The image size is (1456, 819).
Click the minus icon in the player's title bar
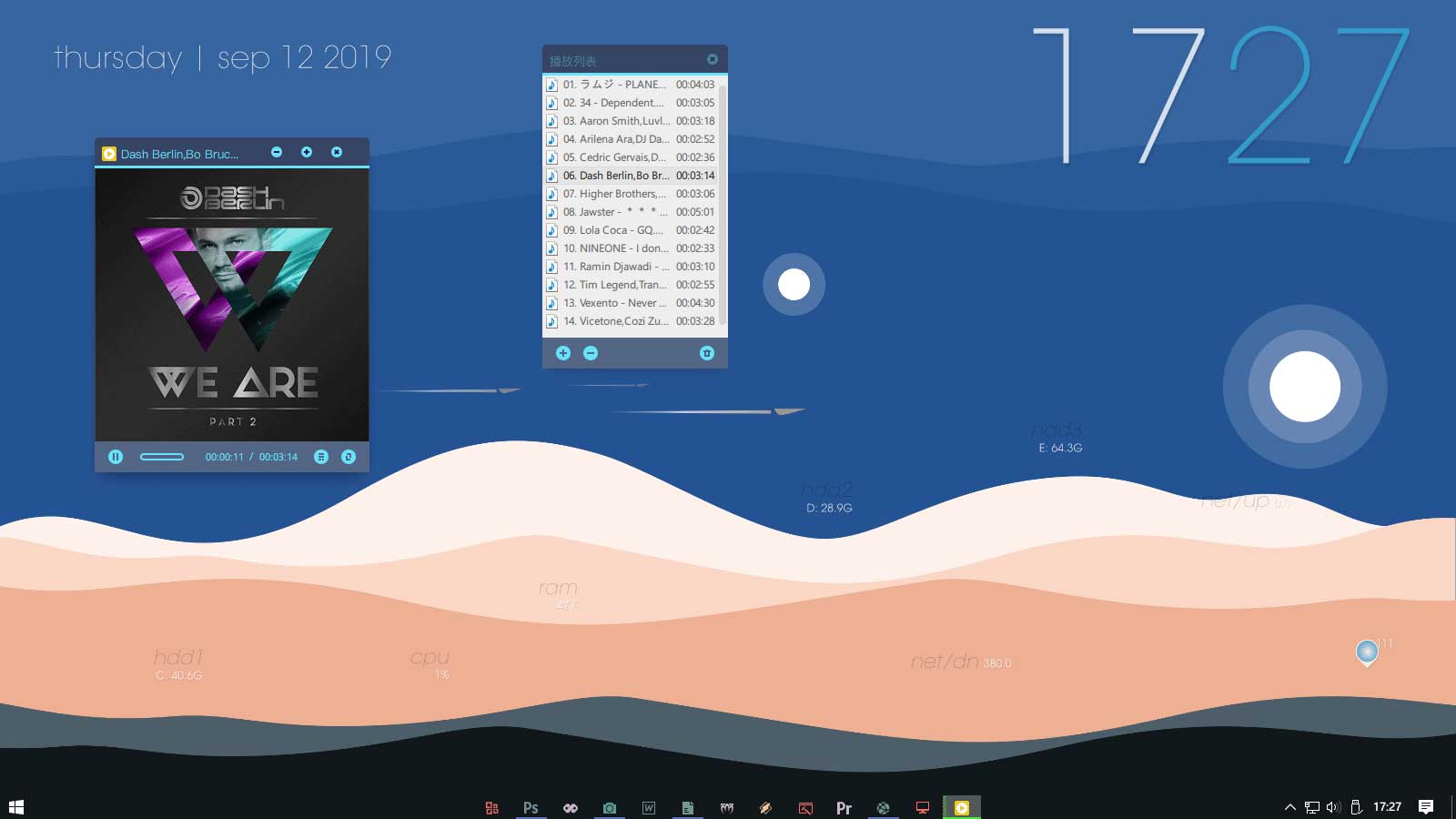[277, 152]
